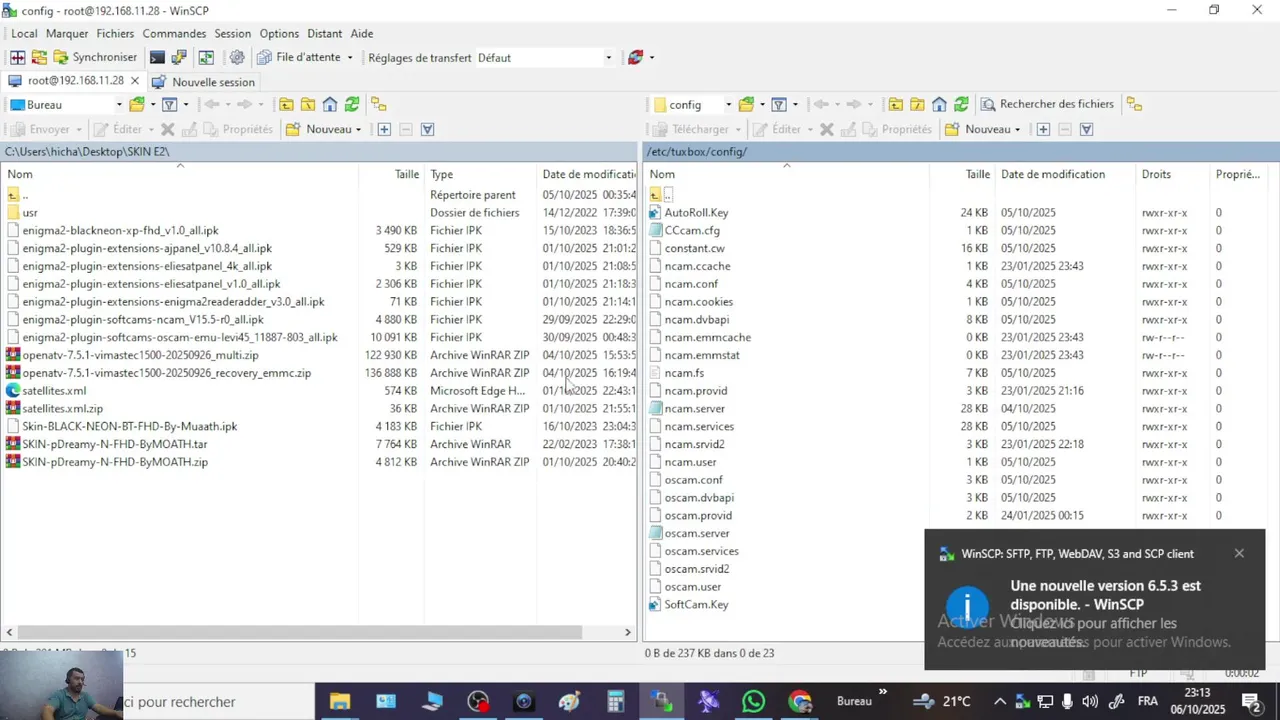Click remote panel open directory icon

click(746, 104)
